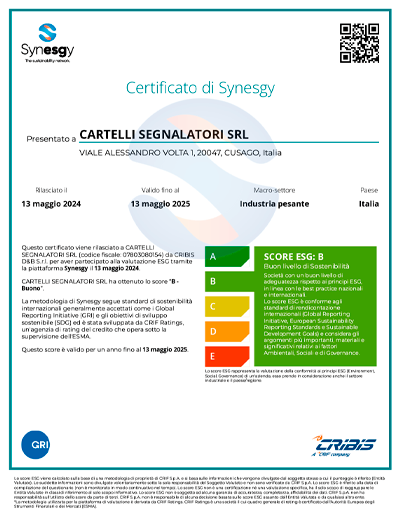Image resolution: width=400 pixels, height=518 pixels.
Task: Click the legal disclaimer text at bottom
Action: pyautogui.click(x=199, y=492)
